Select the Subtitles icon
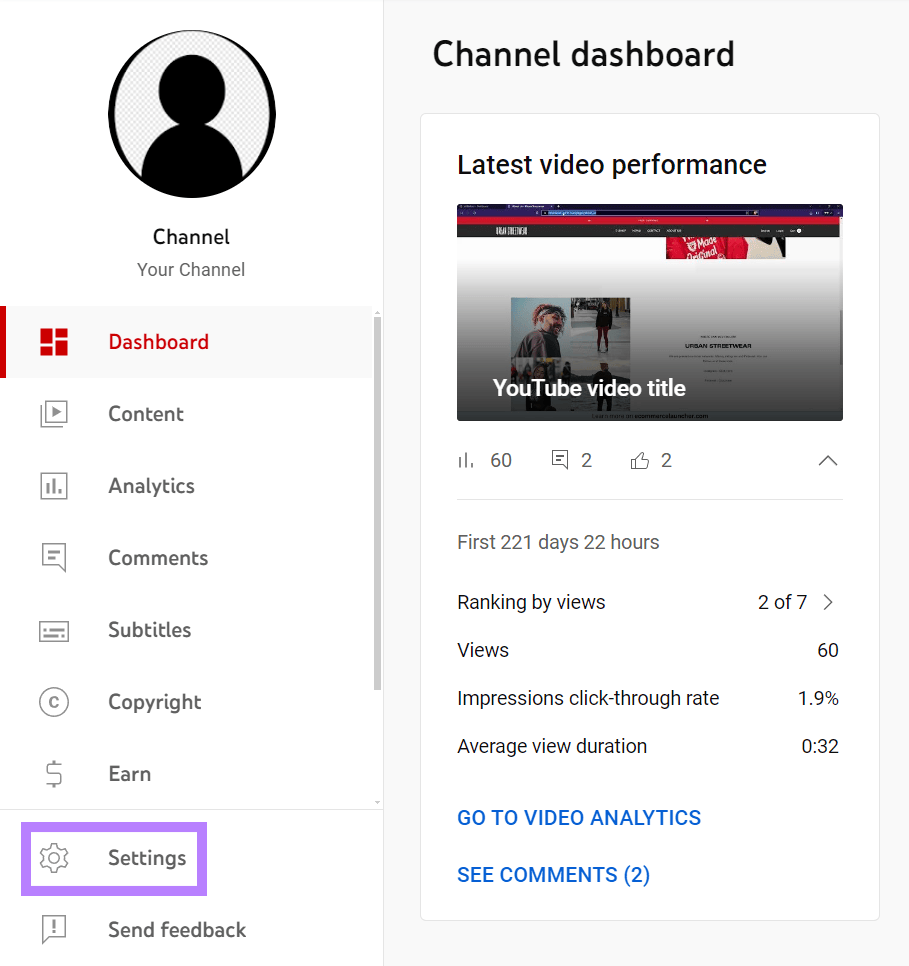The width and height of the screenshot is (909, 966). coord(53,630)
